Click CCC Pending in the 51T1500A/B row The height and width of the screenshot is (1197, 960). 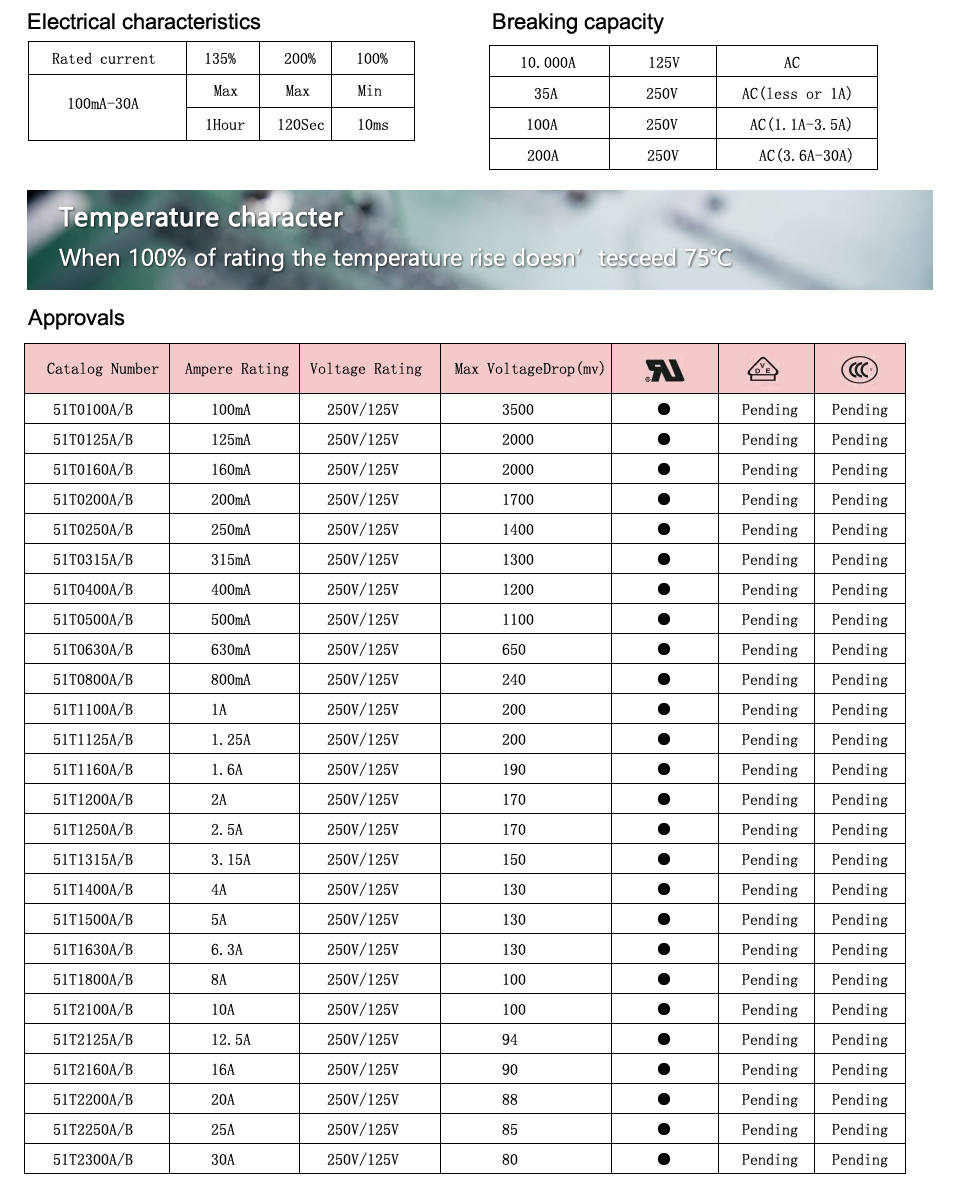coord(859,920)
